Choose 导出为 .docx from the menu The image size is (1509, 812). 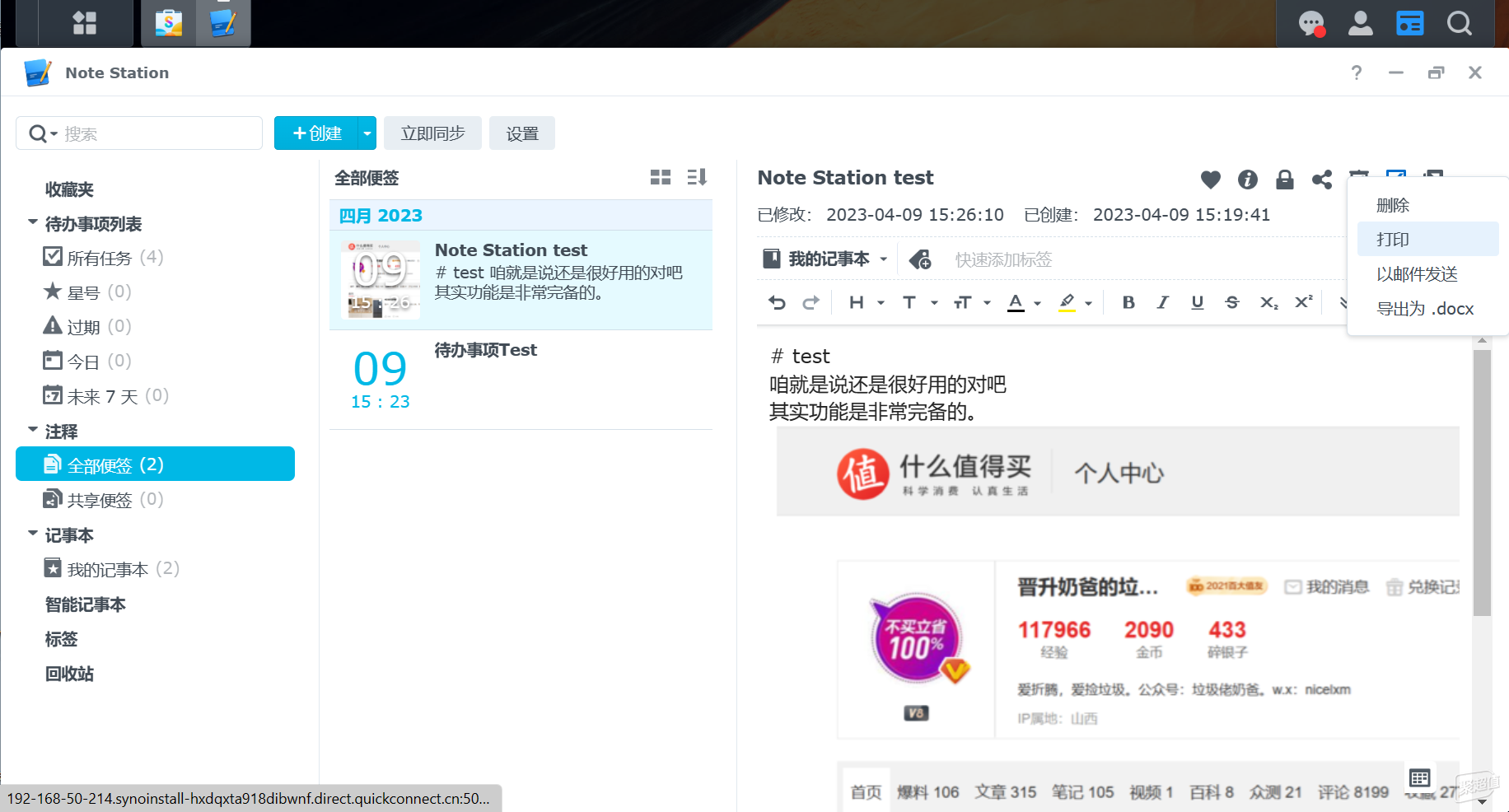tap(1427, 308)
